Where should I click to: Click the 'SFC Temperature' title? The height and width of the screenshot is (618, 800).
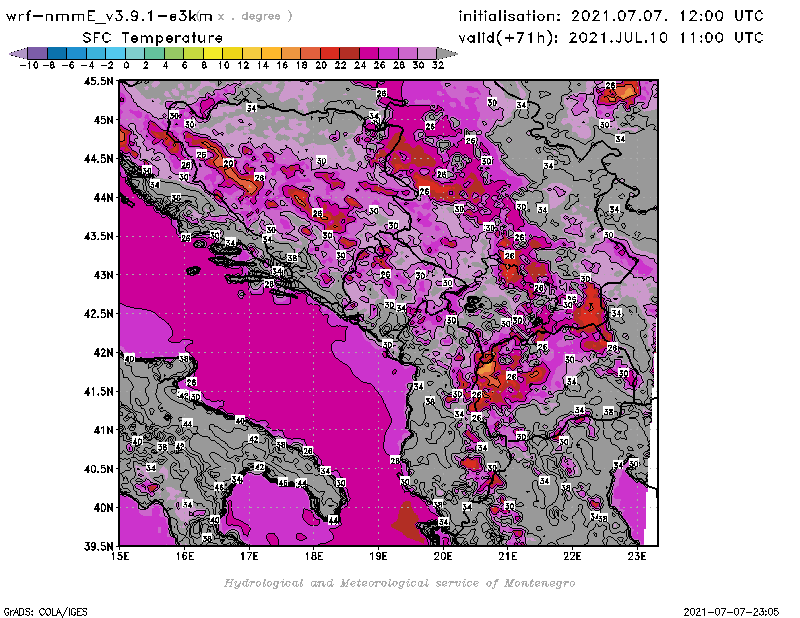pyautogui.click(x=153, y=38)
